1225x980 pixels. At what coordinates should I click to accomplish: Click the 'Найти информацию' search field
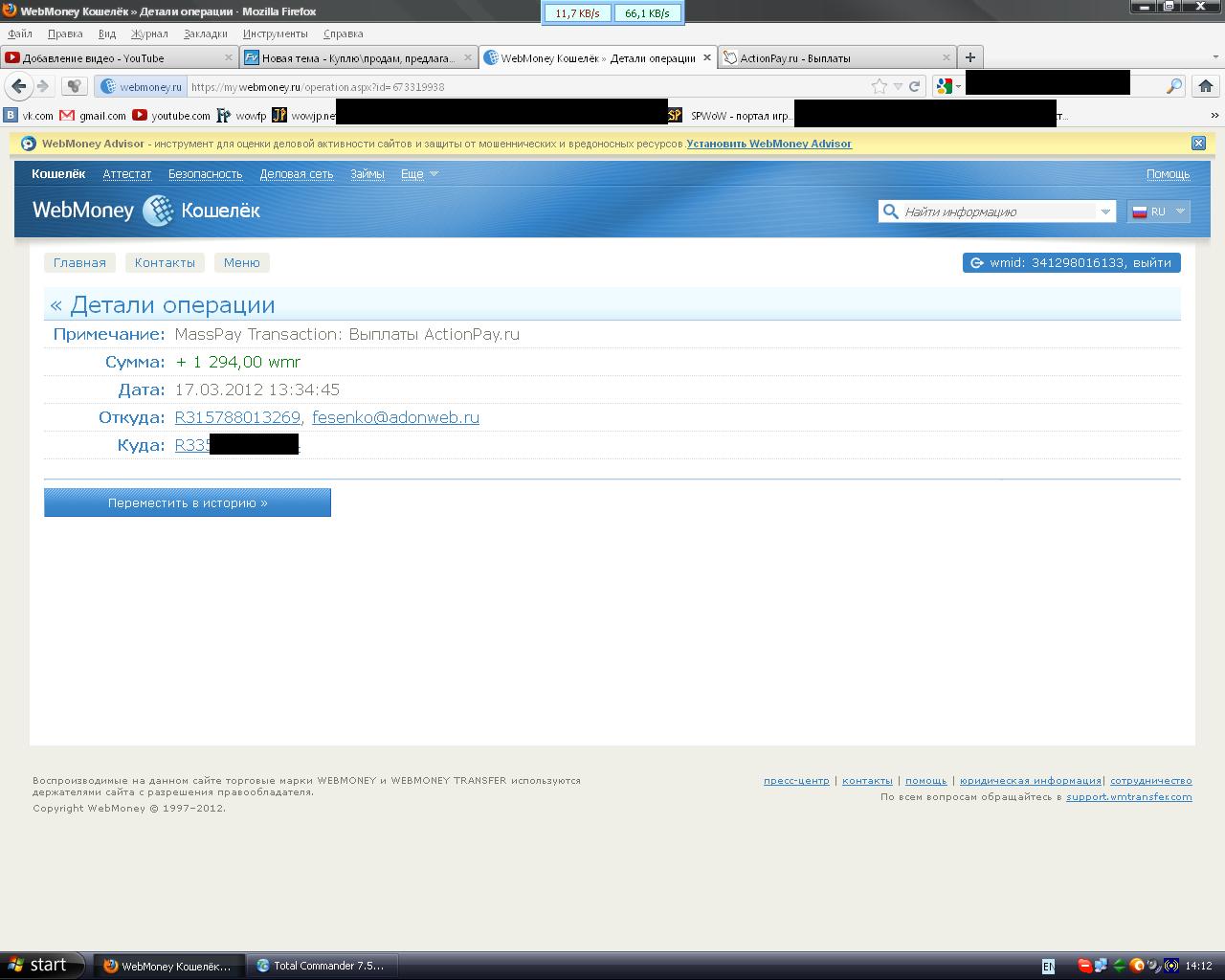pos(998,212)
